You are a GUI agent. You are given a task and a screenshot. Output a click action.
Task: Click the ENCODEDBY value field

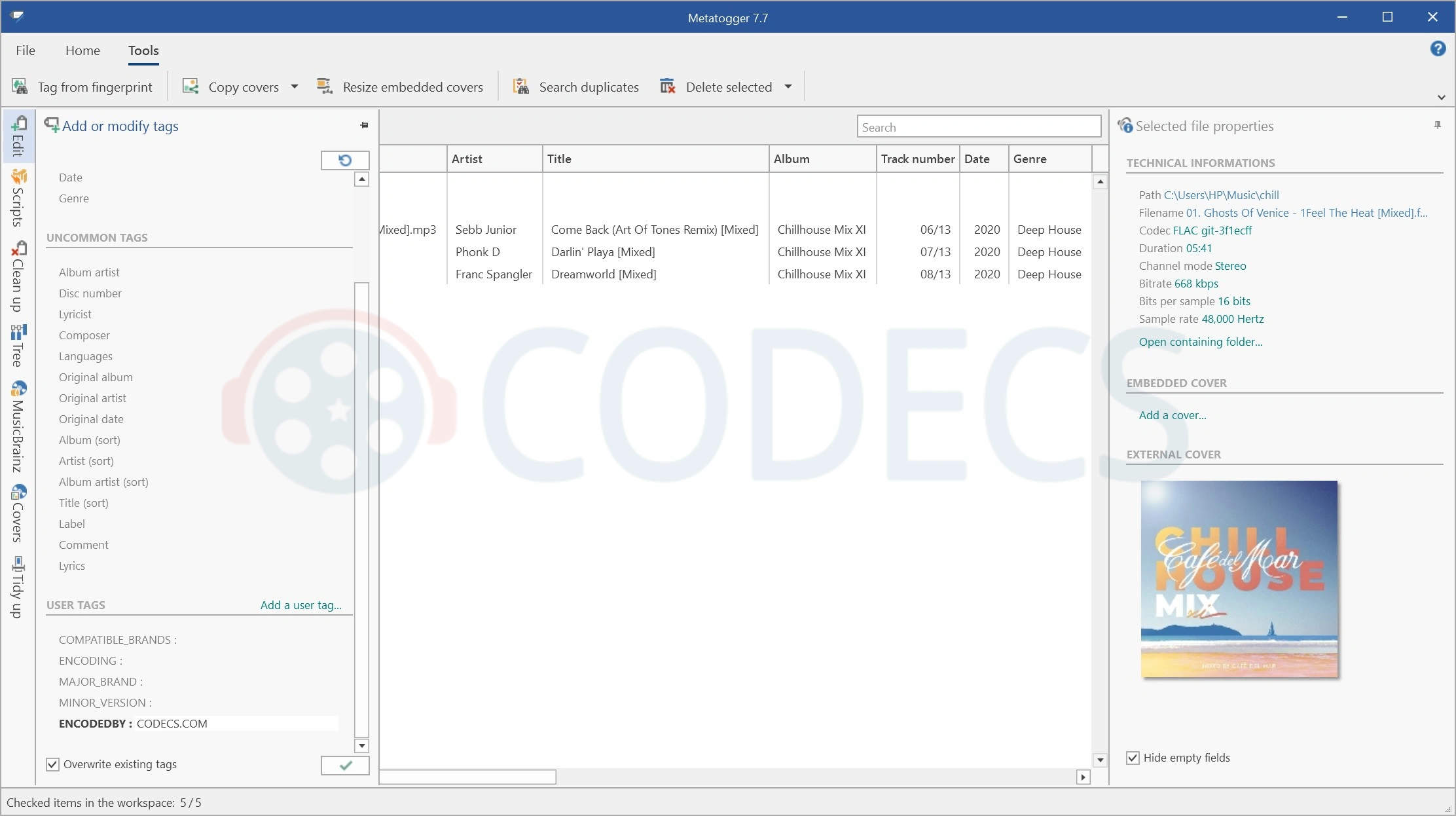click(x=236, y=724)
